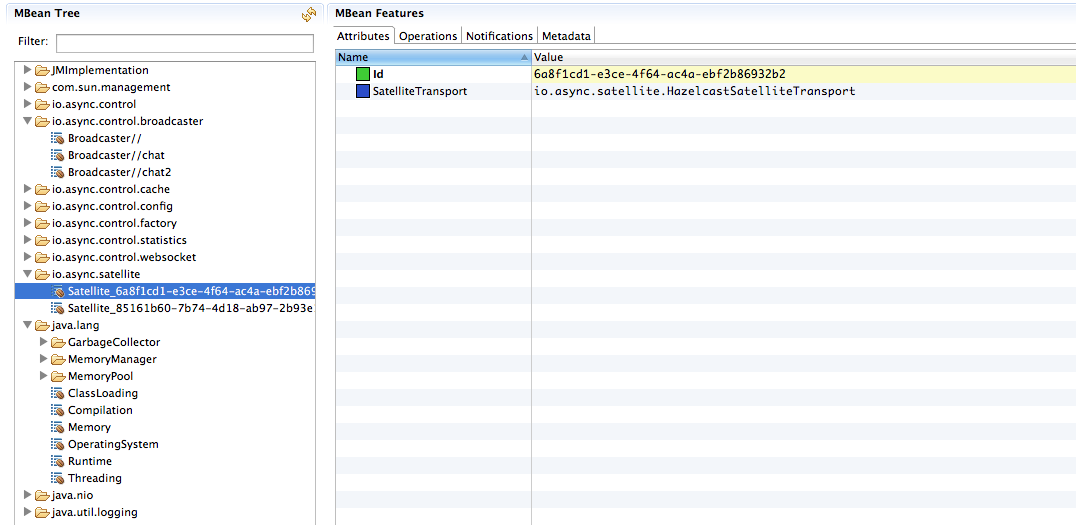Click the Filter text field

point(185,43)
